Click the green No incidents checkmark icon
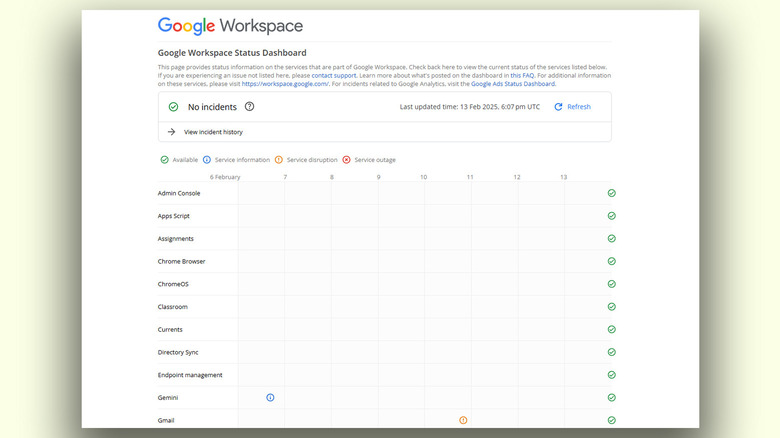Image resolution: width=780 pixels, height=438 pixels. [173, 107]
